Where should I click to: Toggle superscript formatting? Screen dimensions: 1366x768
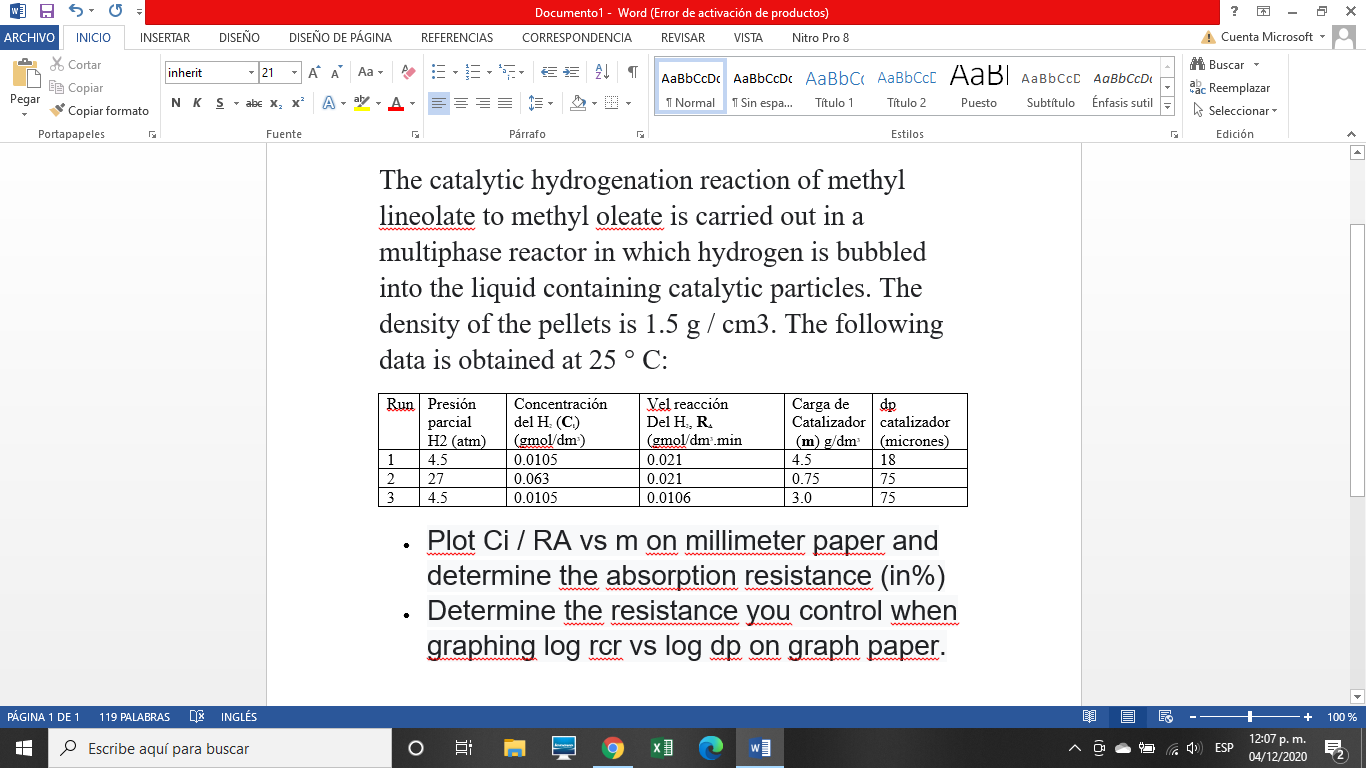(298, 103)
